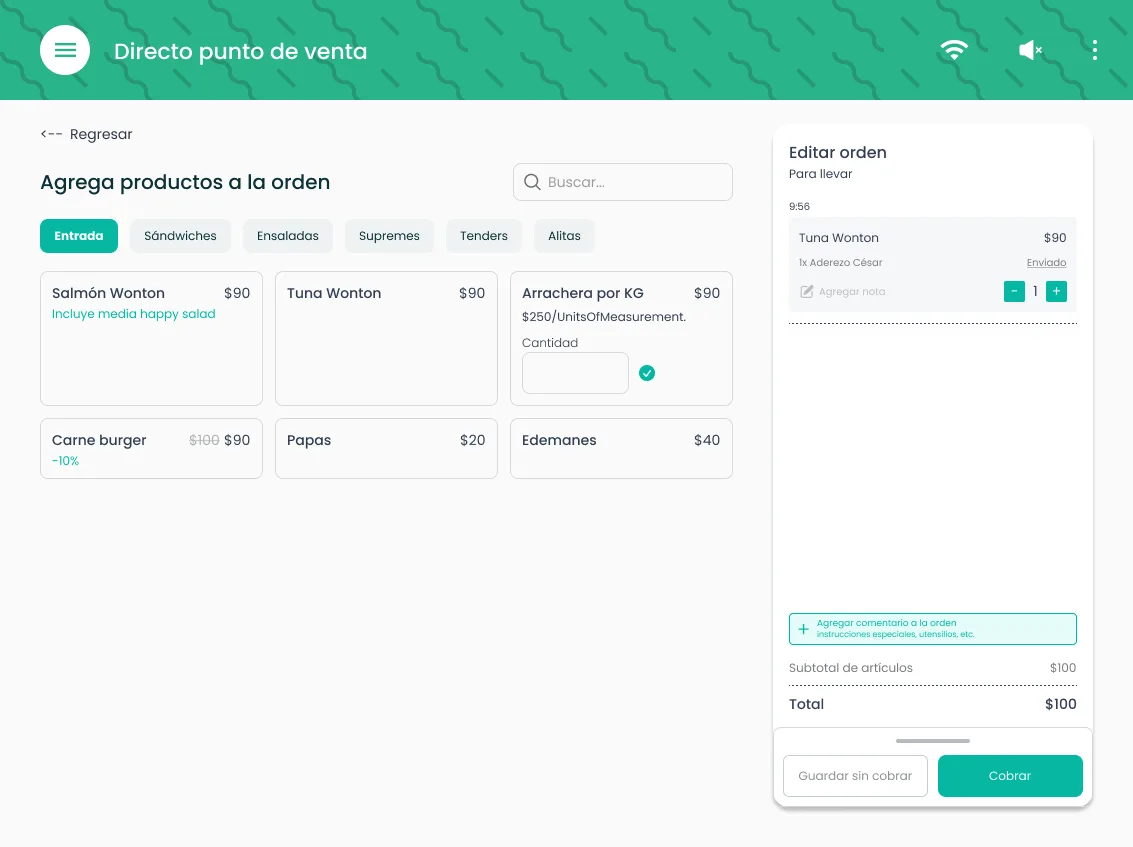Click the -10% discount label
This screenshot has height=847, width=1133.
[65, 461]
